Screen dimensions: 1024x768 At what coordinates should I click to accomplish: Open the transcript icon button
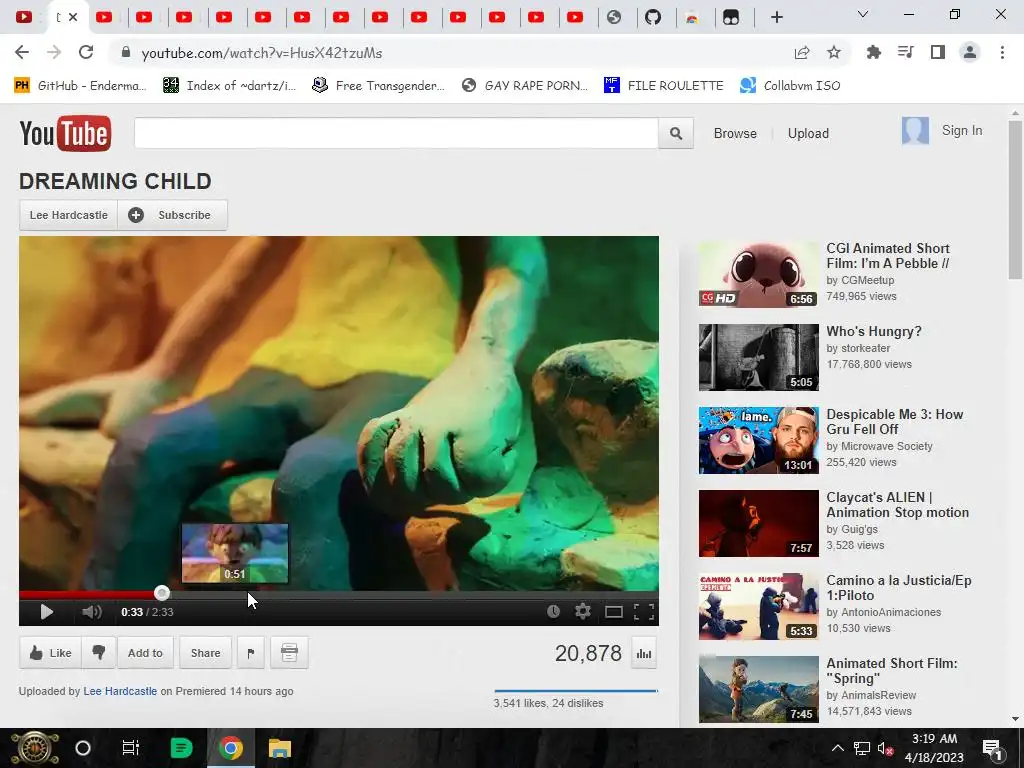pyautogui.click(x=289, y=652)
